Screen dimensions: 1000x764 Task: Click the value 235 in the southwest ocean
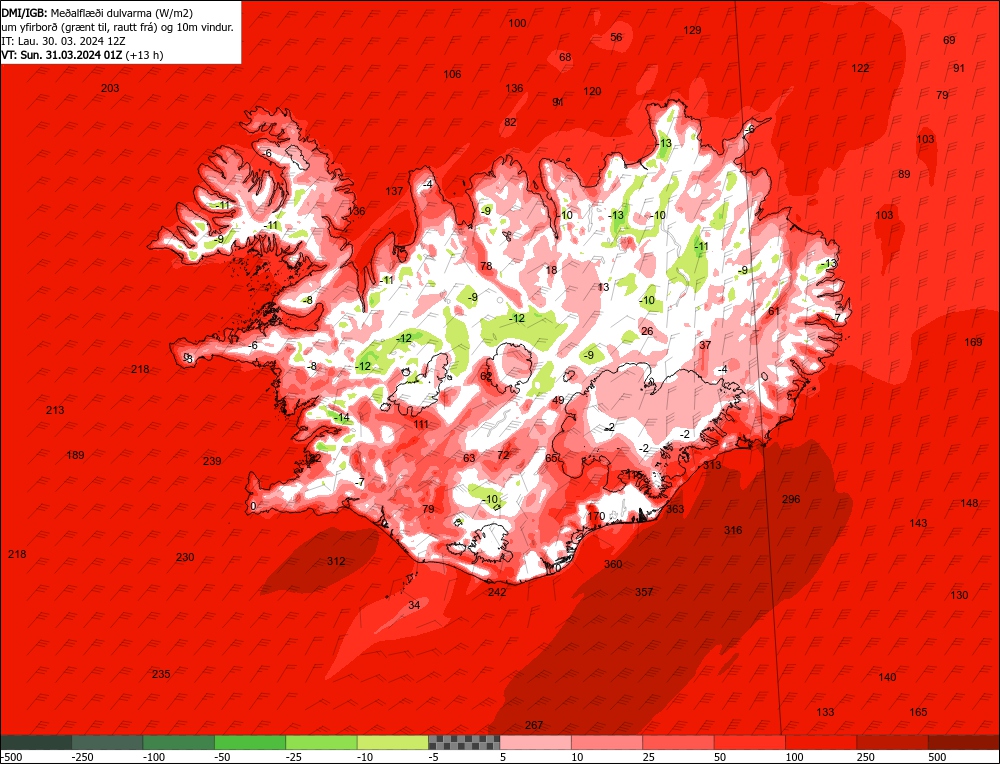tap(161, 674)
